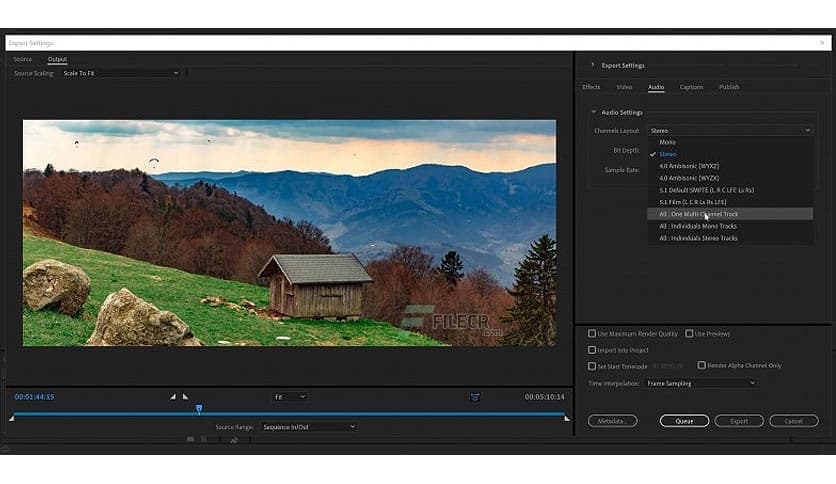Screen dimensions: 836x484
Task: Click the blue playhead marker on timeline
Action: point(199,408)
